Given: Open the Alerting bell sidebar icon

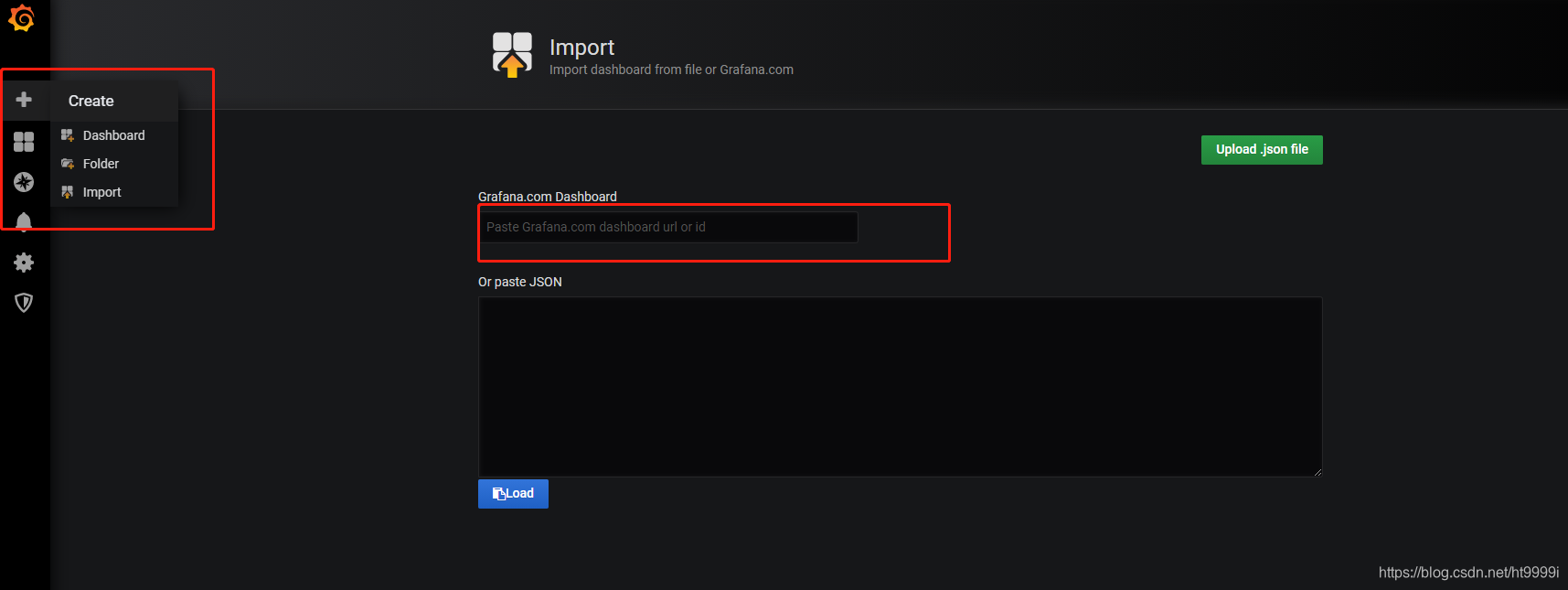Looking at the screenshot, I should [24, 221].
